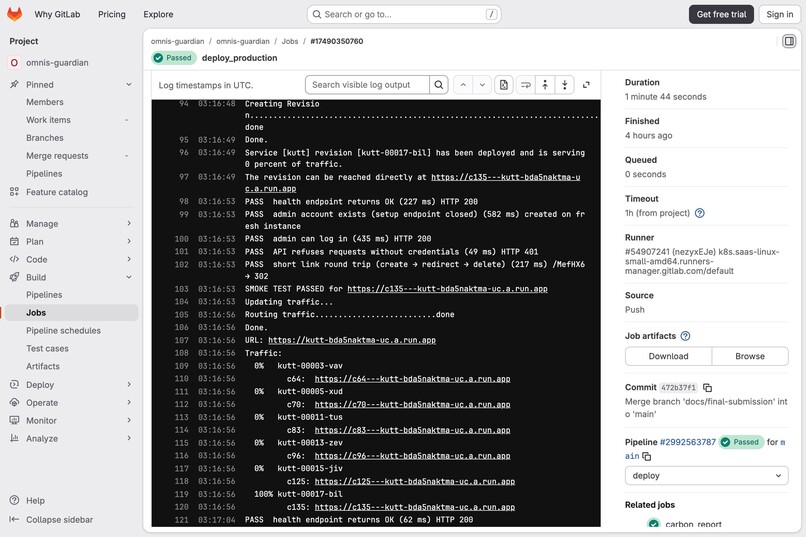Expand the Operate section chevron
Screen dimensions: 806x537
129,402
